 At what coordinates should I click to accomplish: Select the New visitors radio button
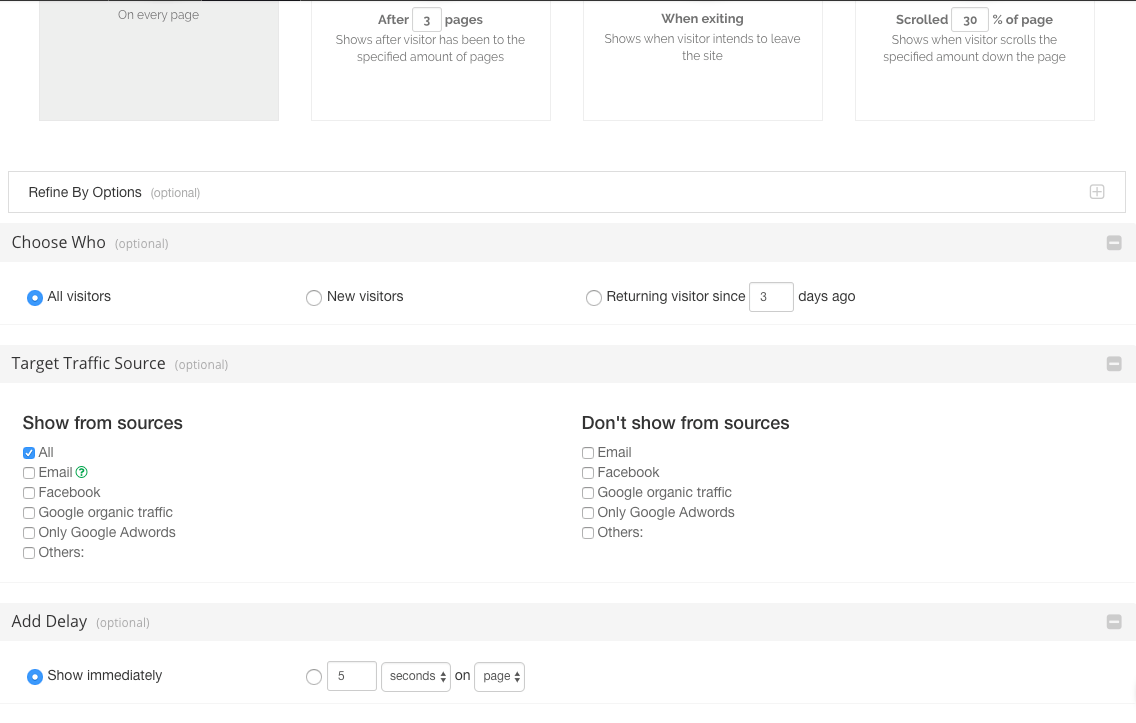tap(314, 298)
